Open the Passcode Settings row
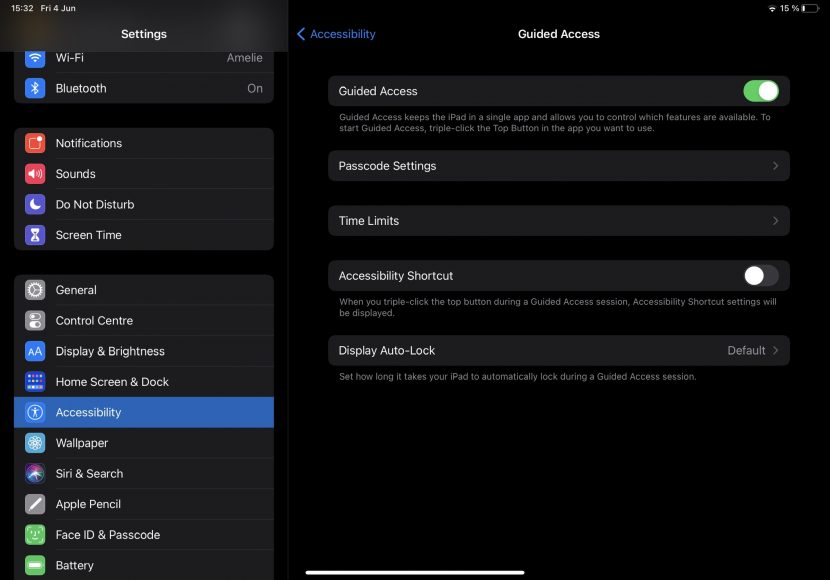 point(559,166)
